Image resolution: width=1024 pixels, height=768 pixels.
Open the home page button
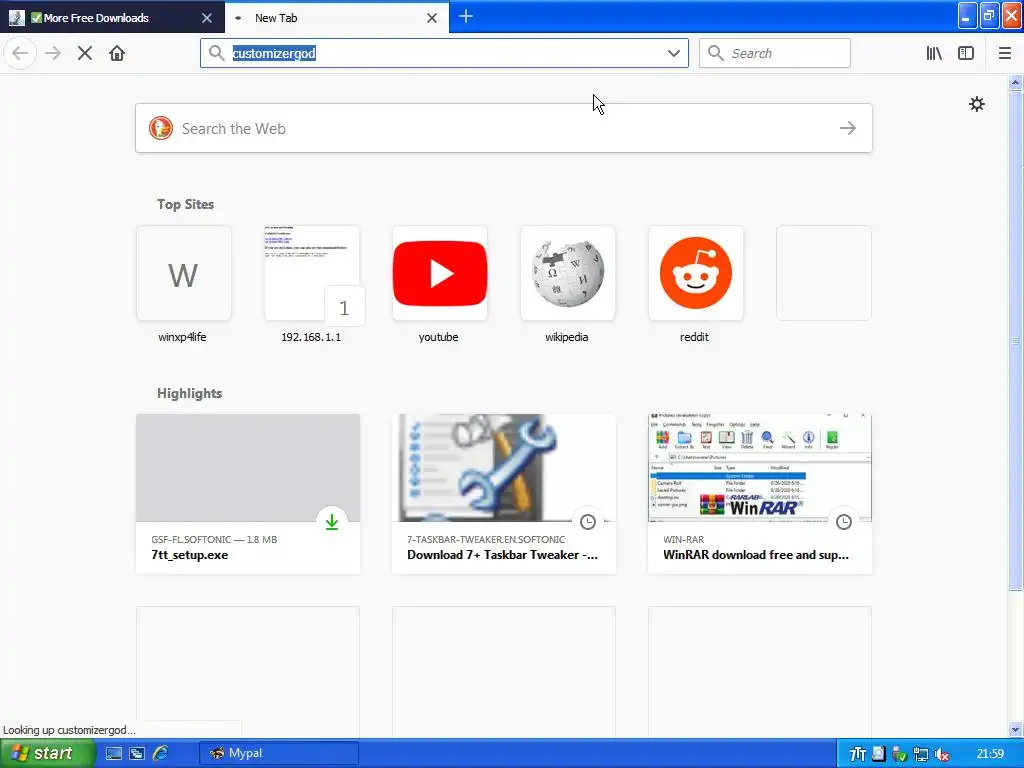point(117,53)
